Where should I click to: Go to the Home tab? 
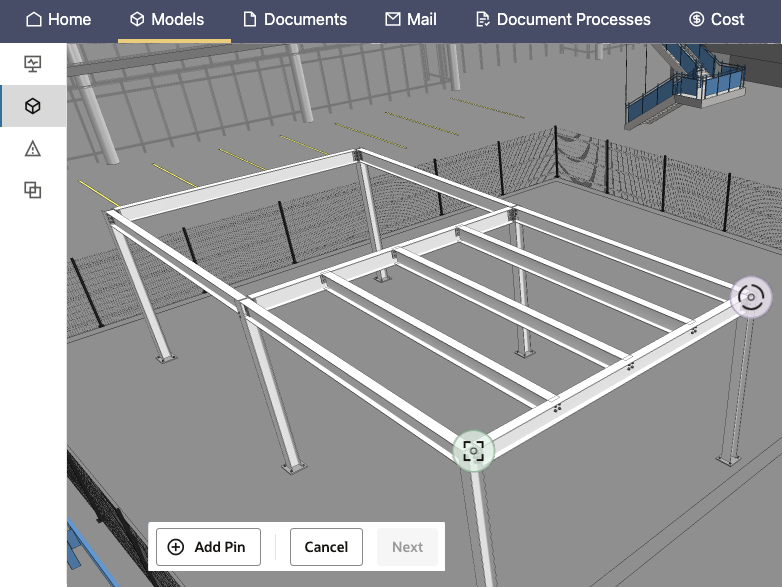[58, 19]
